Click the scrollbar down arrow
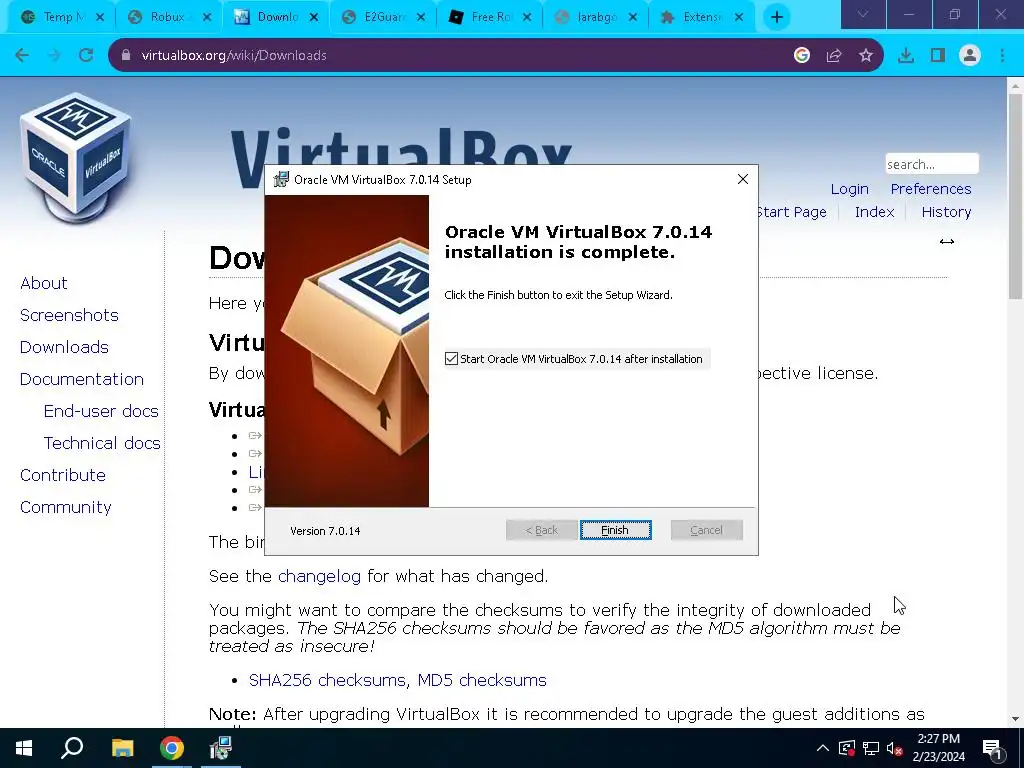Viewport: 1024px width, 768px height. [x=1015, y=719]
